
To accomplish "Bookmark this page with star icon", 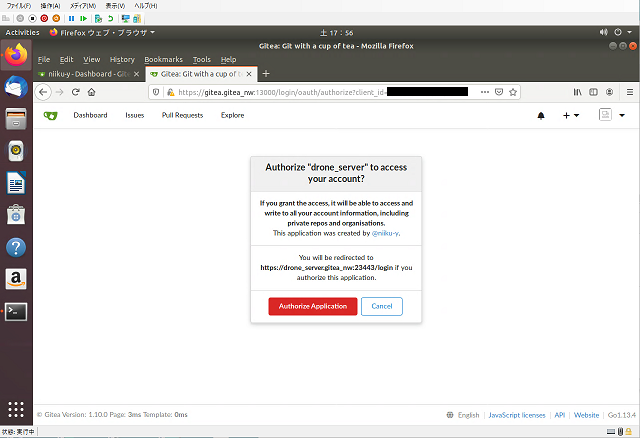I will point(513,92).
